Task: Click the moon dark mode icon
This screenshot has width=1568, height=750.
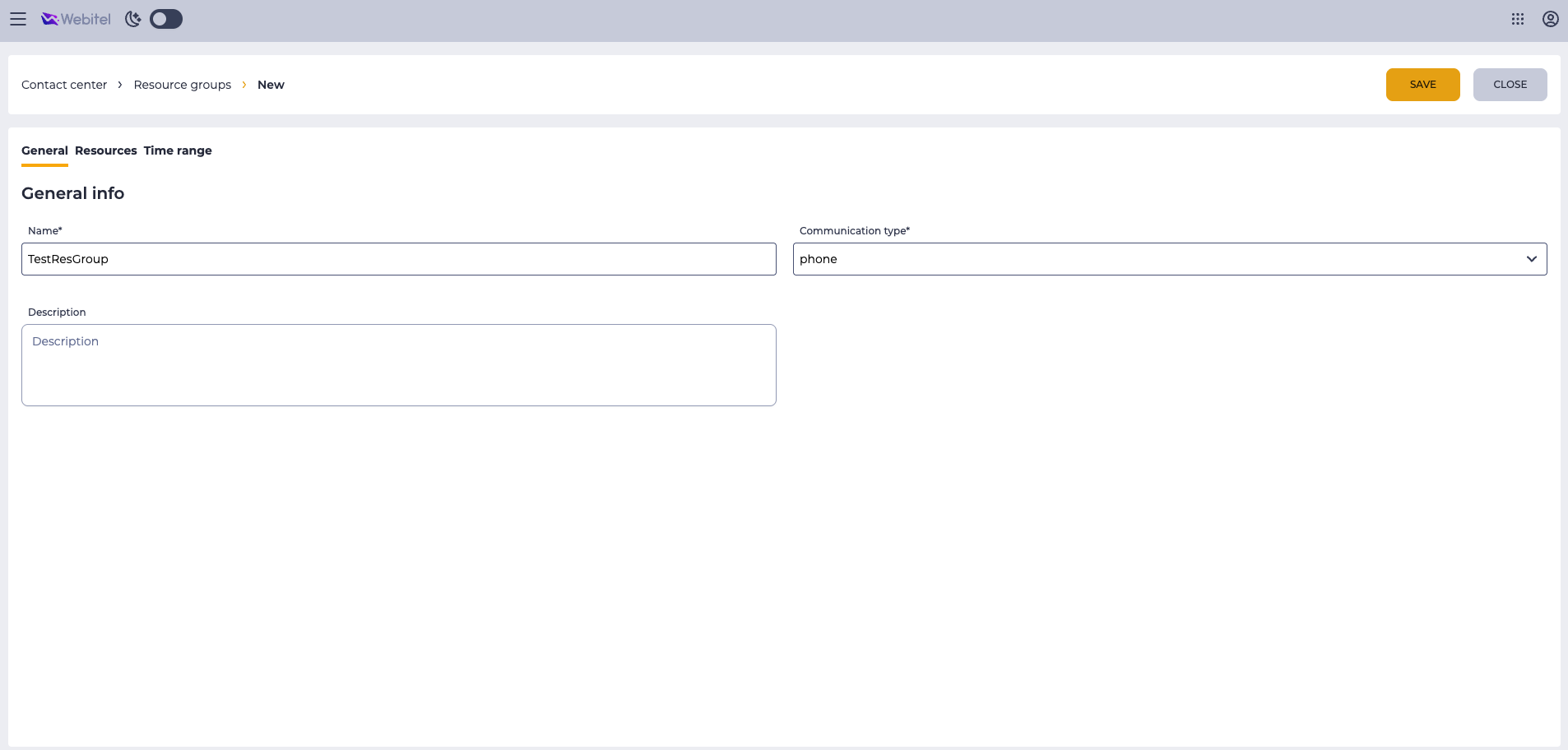Action: coord(133,19)
